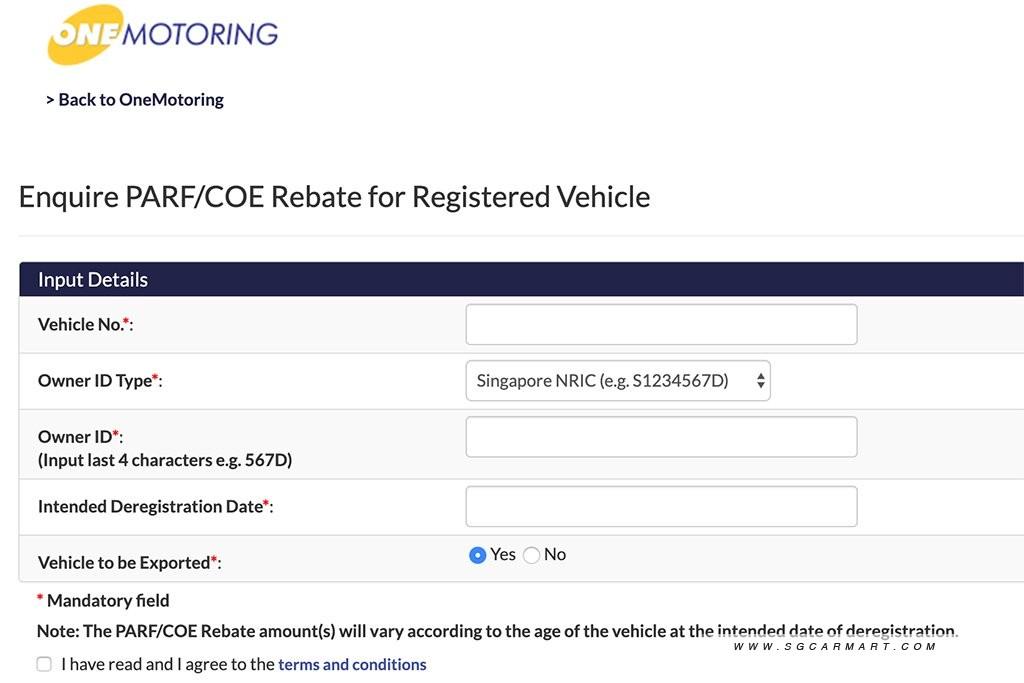
Task: Click the Input Details section header
Action: click(x=93, y=280)
